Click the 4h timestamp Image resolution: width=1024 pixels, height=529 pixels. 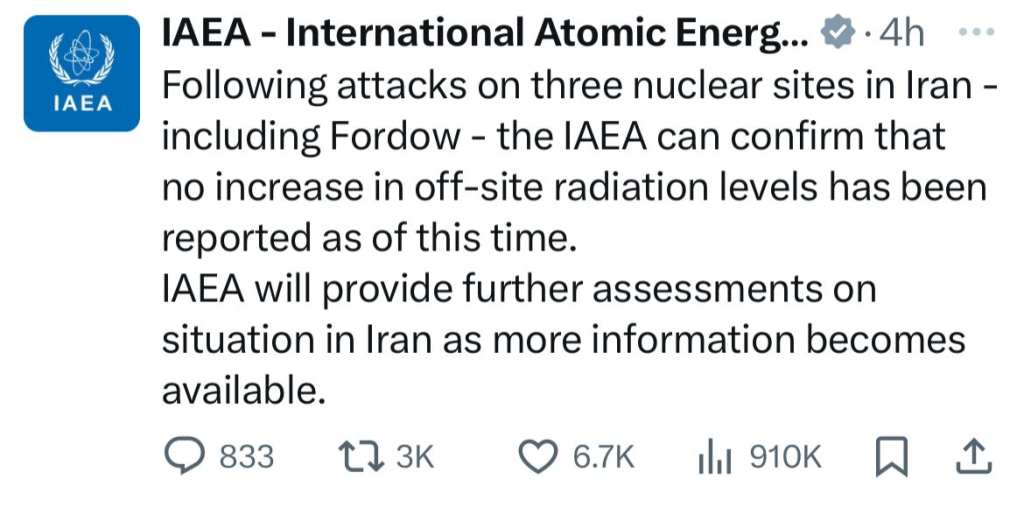click(x=901, y=33)
